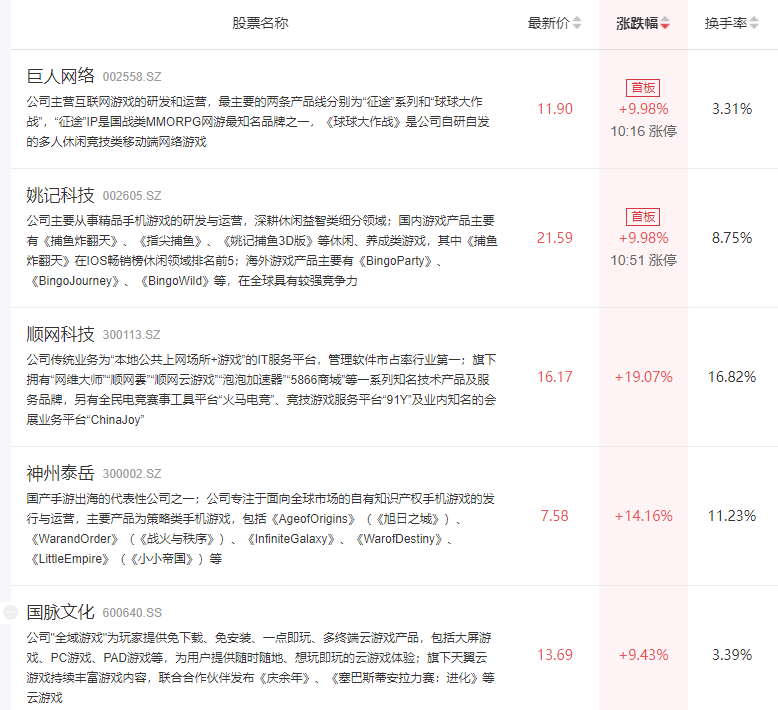Click the gray circle beside 国脉文化
This screenshot has height=710, width=778.
[x=10, y=612]
